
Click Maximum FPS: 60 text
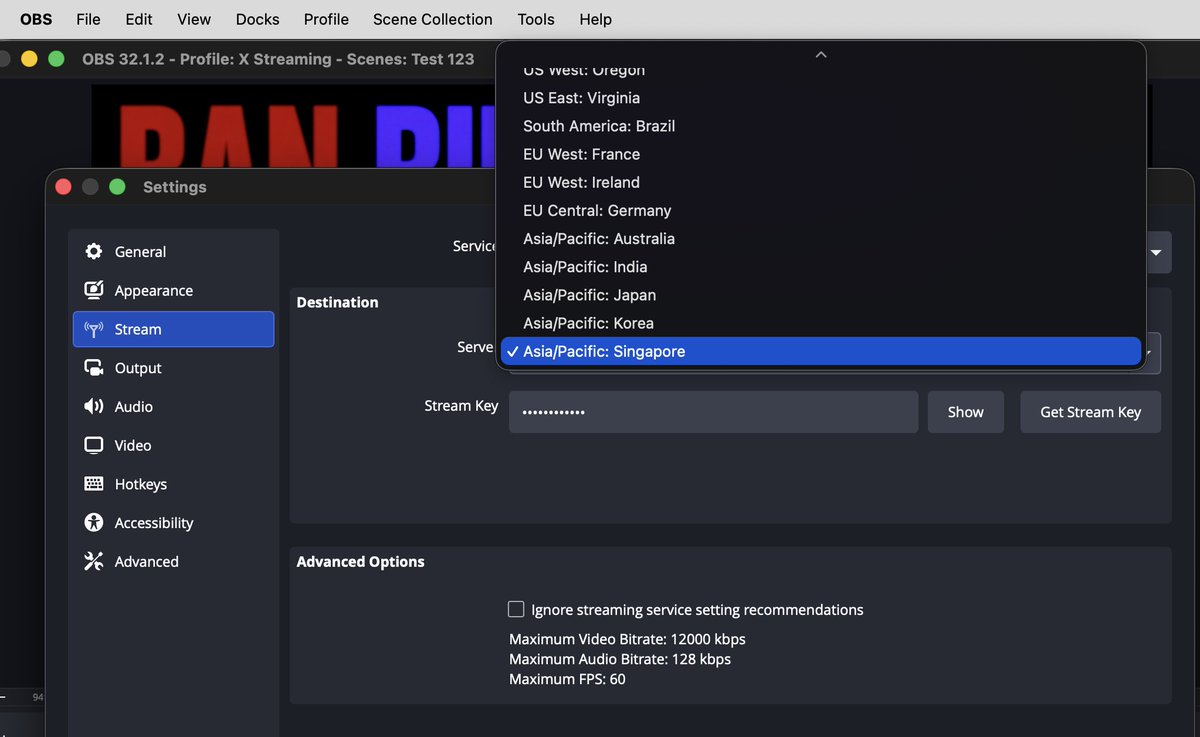point(567,679)
